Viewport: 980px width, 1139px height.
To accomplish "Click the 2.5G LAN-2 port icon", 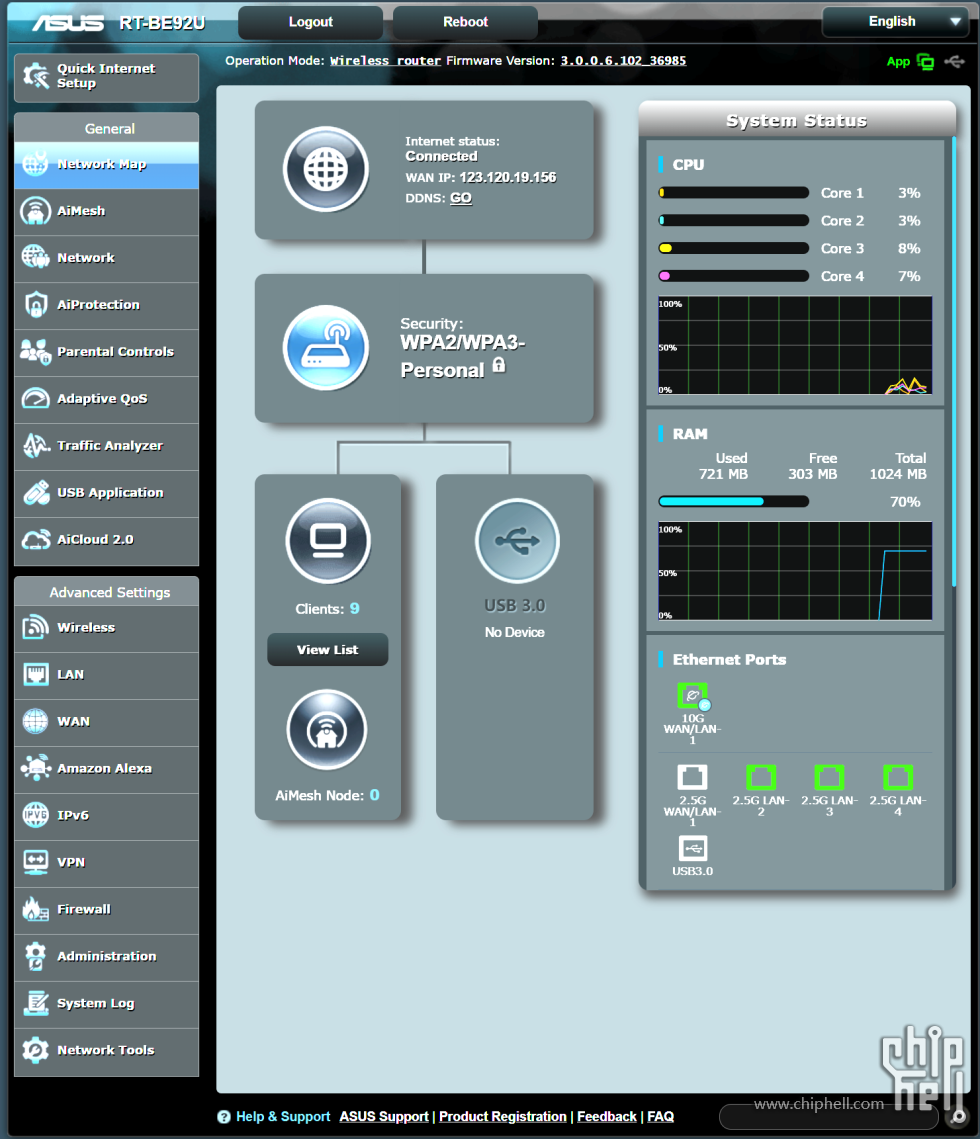I will coord(761,777).
